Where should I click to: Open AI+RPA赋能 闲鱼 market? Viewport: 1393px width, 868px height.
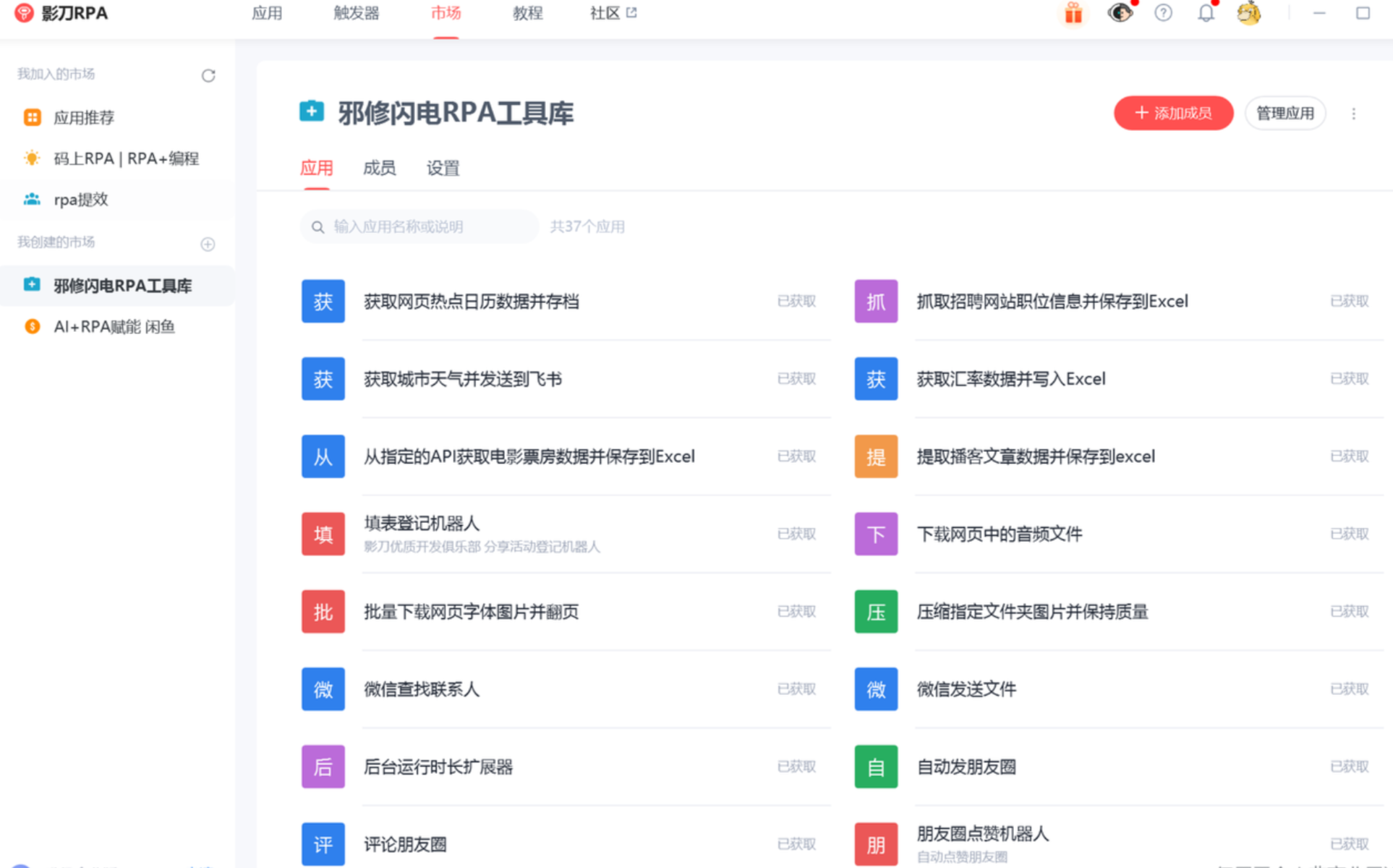click(114, 327)
